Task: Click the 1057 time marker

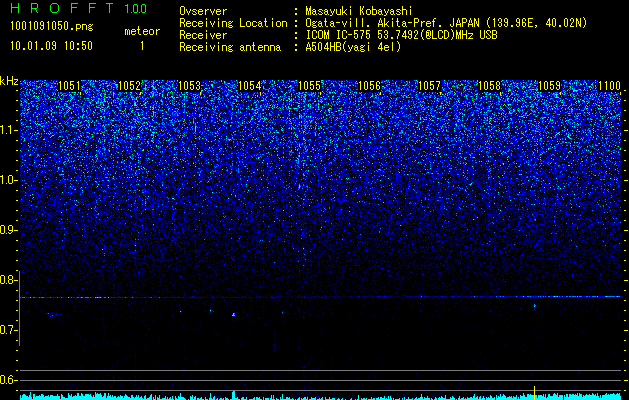Action: [429, 86]
